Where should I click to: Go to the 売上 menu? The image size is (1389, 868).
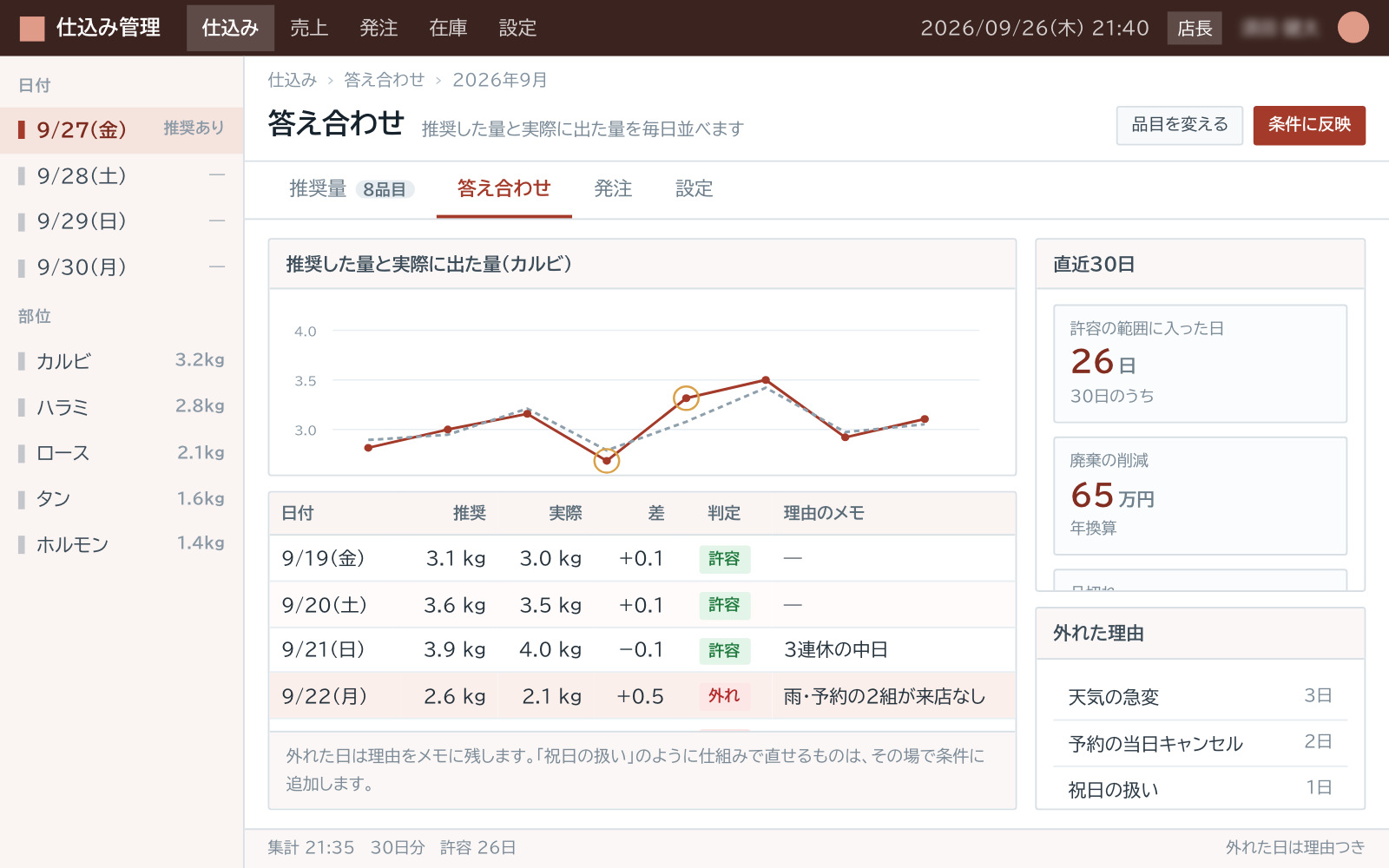[309, 28]
